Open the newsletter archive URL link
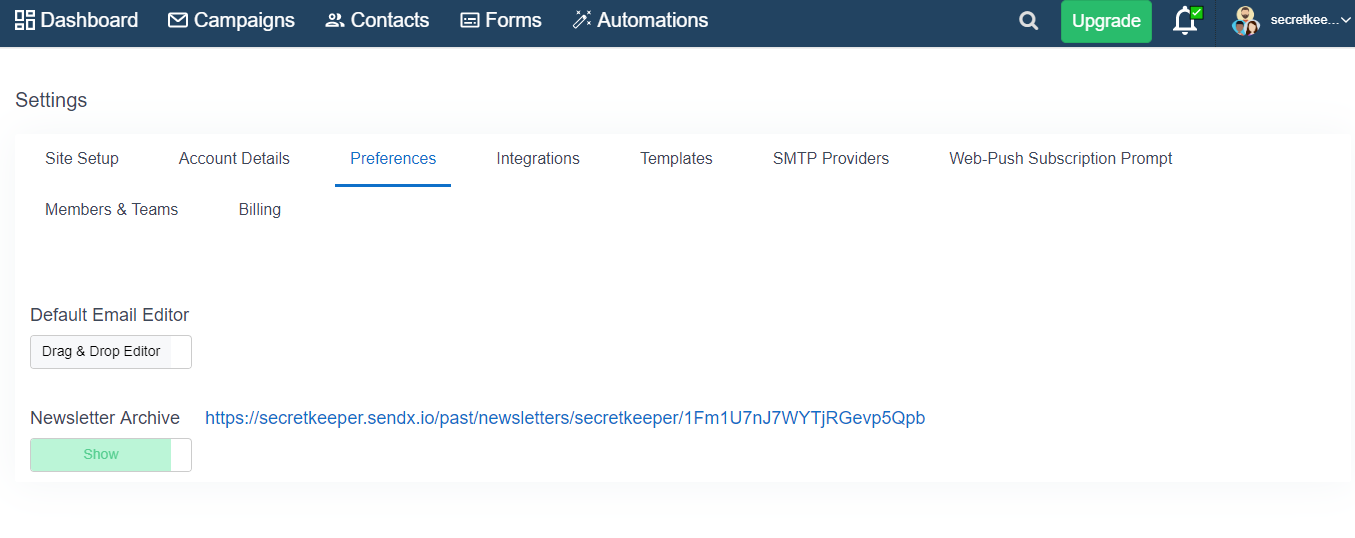This screenshot has width=1355, height=538. coord(565,418)
